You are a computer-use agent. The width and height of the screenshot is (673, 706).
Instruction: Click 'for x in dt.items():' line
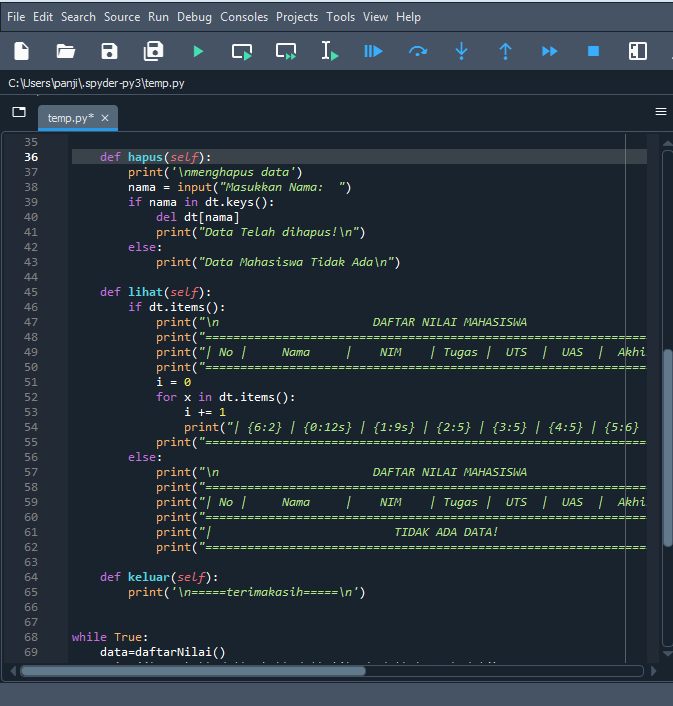226,397
